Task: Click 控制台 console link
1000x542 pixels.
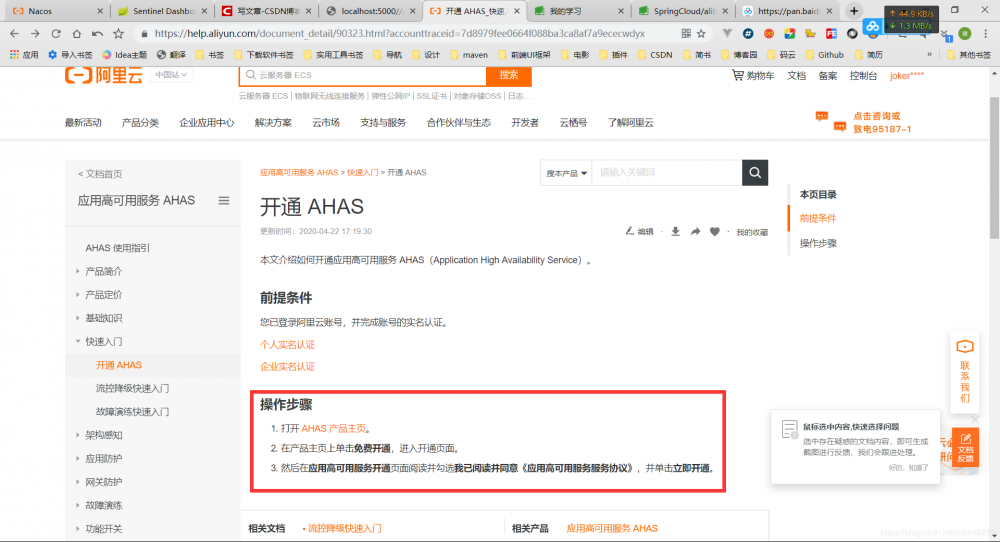Action: coord(863,76)
